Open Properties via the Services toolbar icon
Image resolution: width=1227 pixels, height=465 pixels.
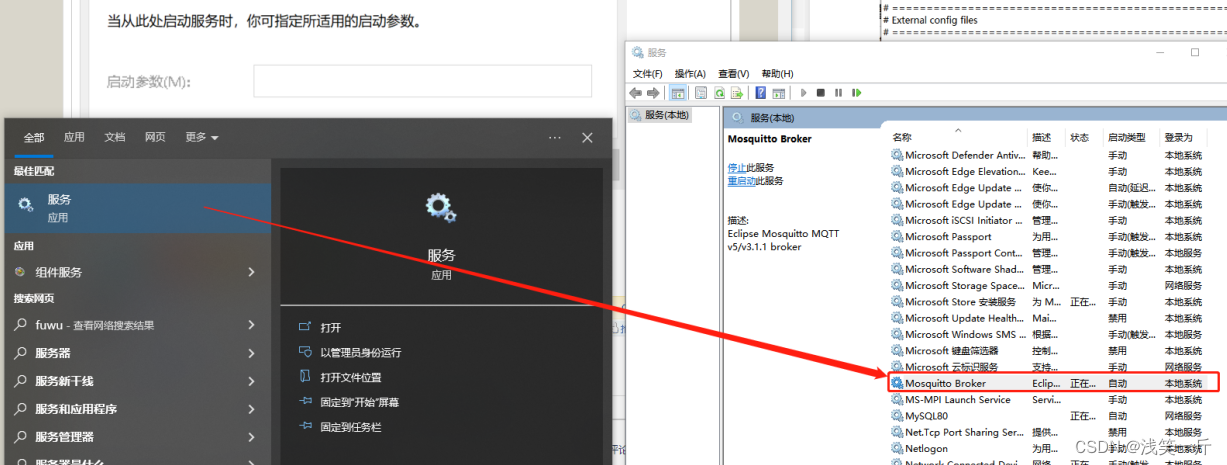701,92
